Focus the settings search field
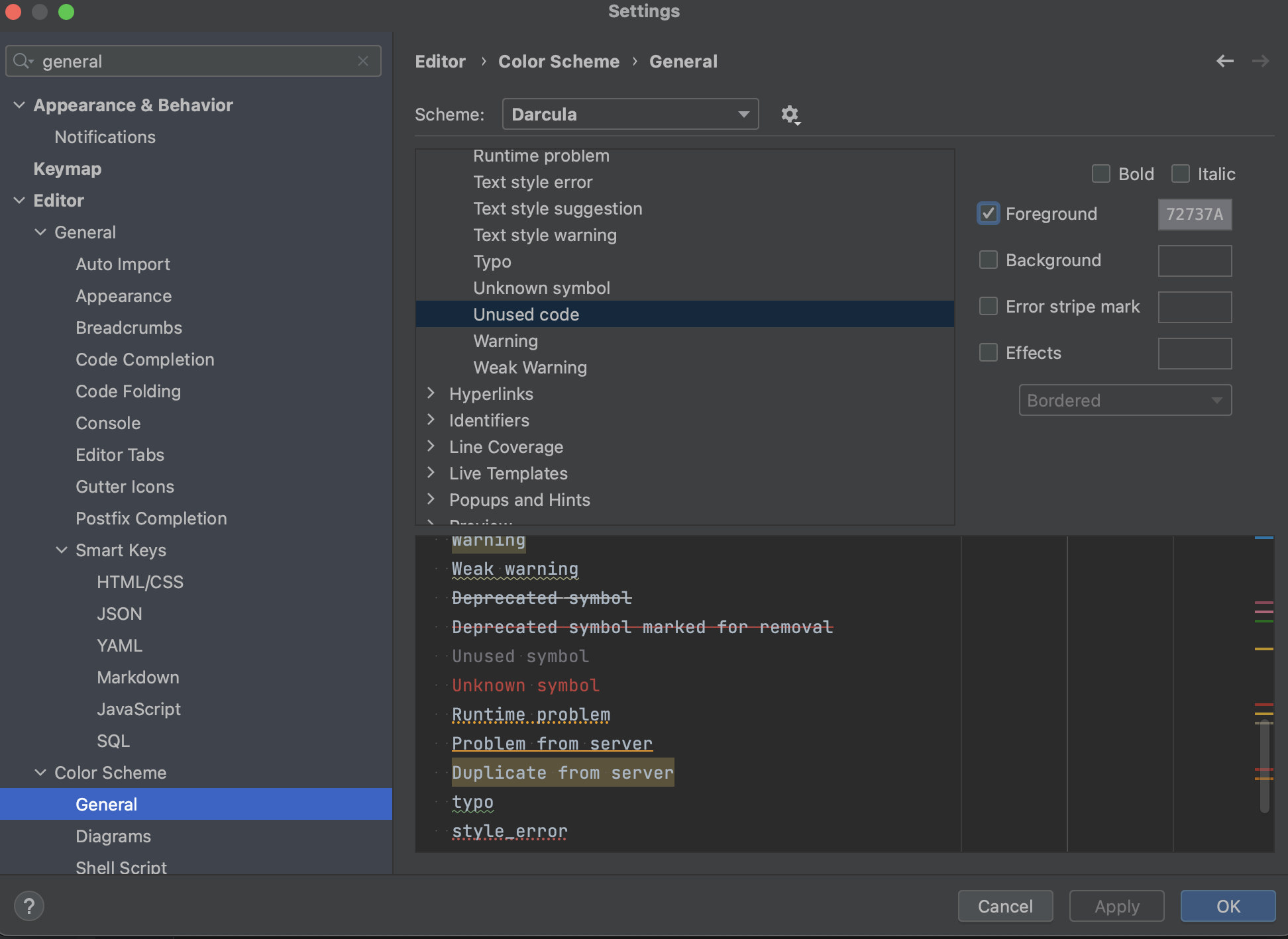Screen dimensions: 1288x939 tap(193, 61)
